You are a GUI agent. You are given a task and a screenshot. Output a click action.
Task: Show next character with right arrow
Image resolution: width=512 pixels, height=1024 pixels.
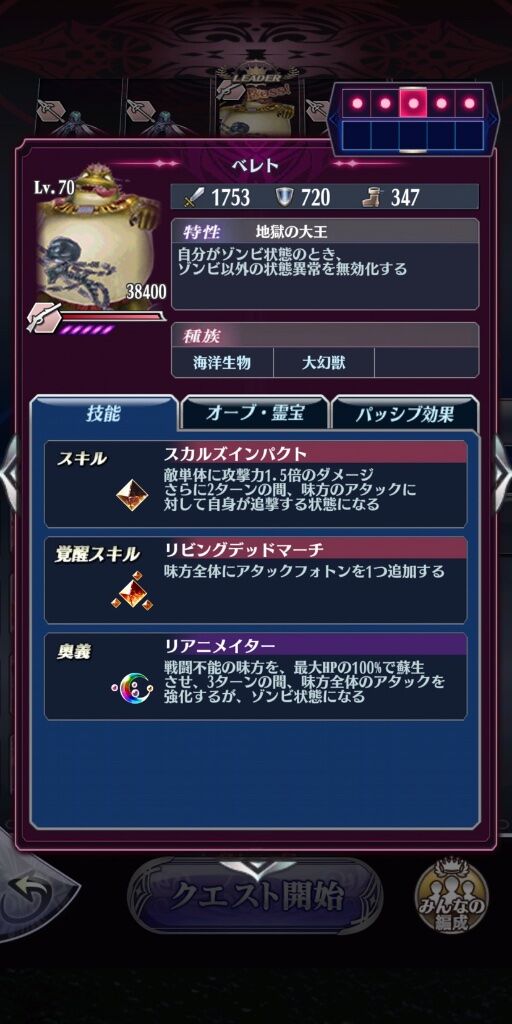(502, 472)
